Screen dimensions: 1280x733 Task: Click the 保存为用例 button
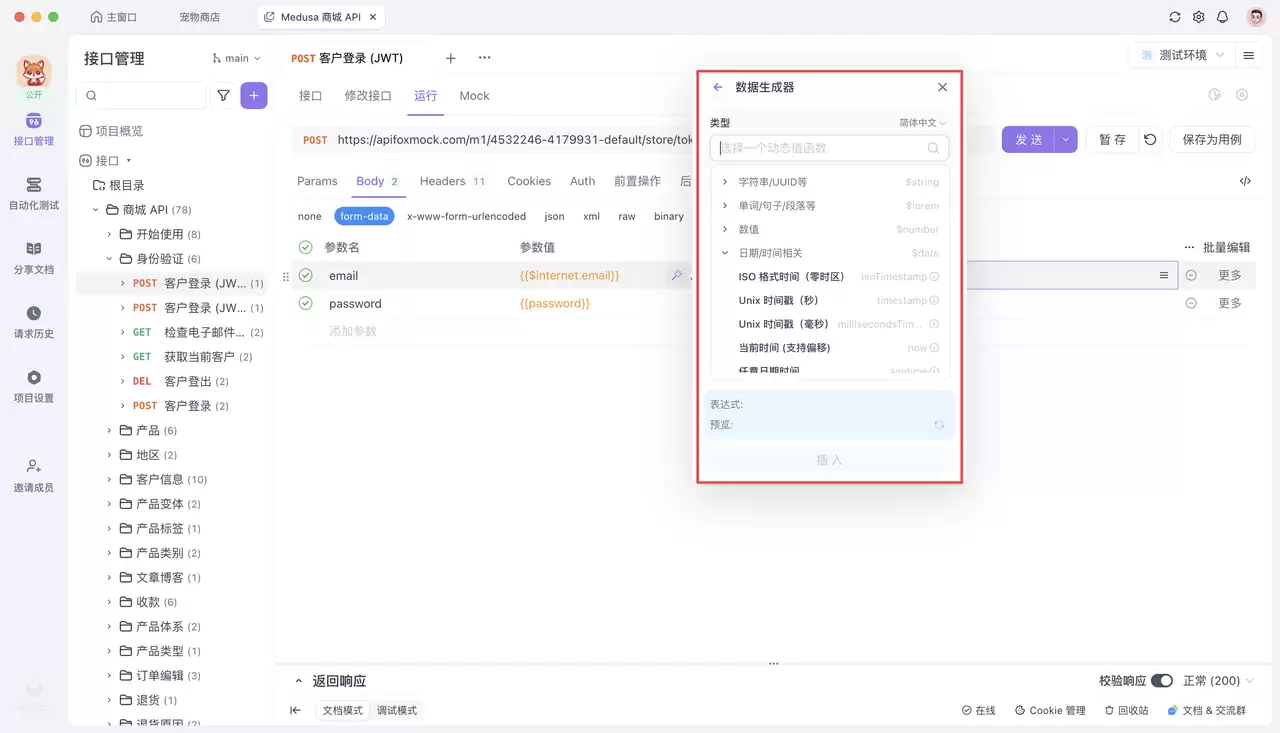1212,140
